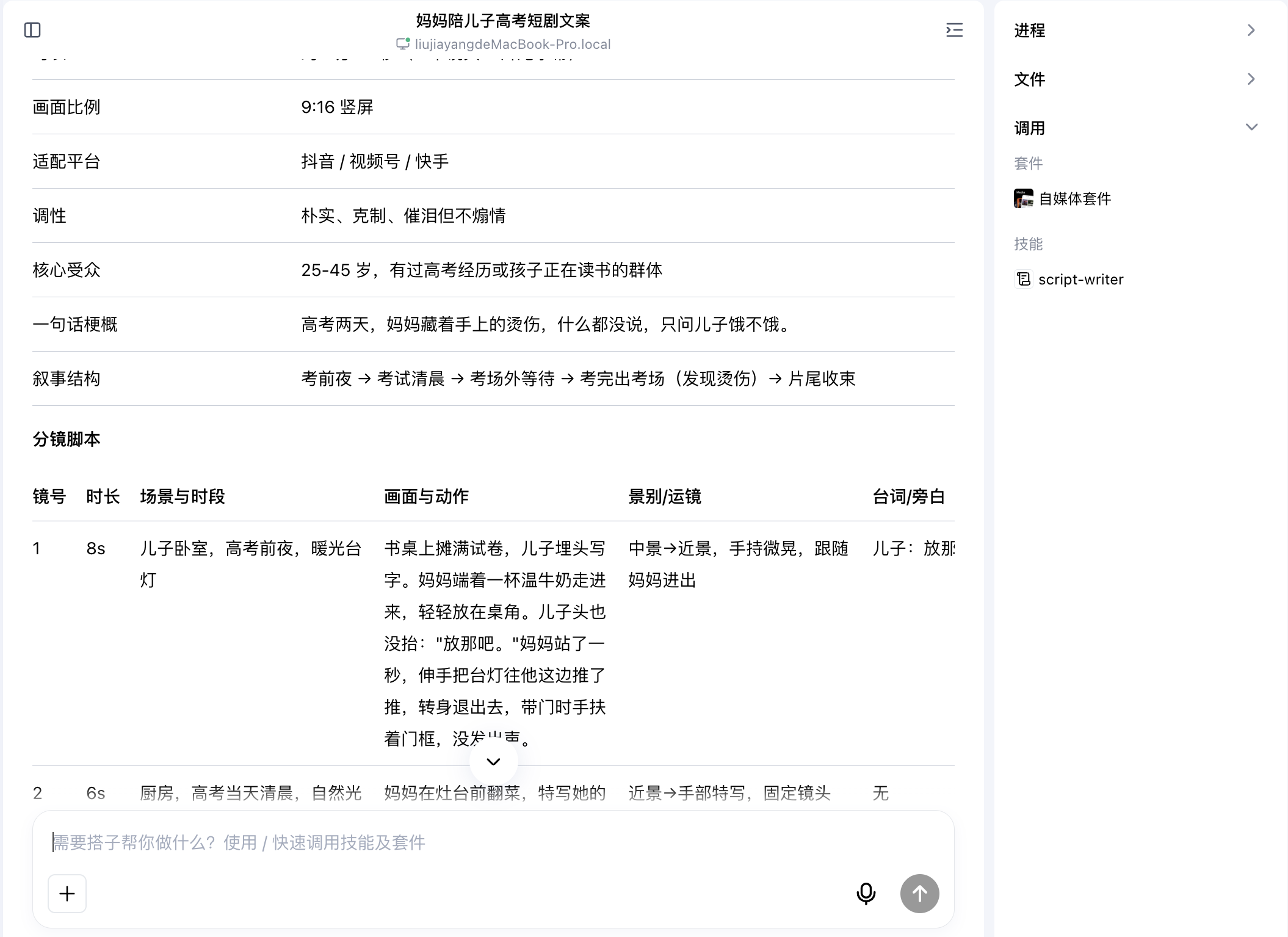Click the 中景→近景 camera cell

[739, 564]
